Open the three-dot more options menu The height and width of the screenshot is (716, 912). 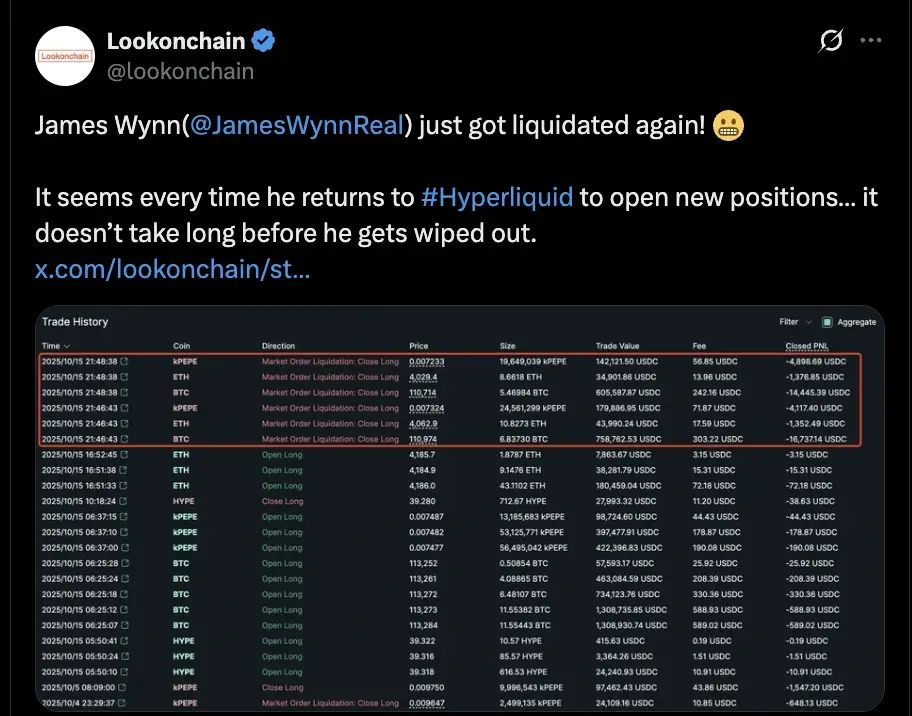[x=871, y=41]
